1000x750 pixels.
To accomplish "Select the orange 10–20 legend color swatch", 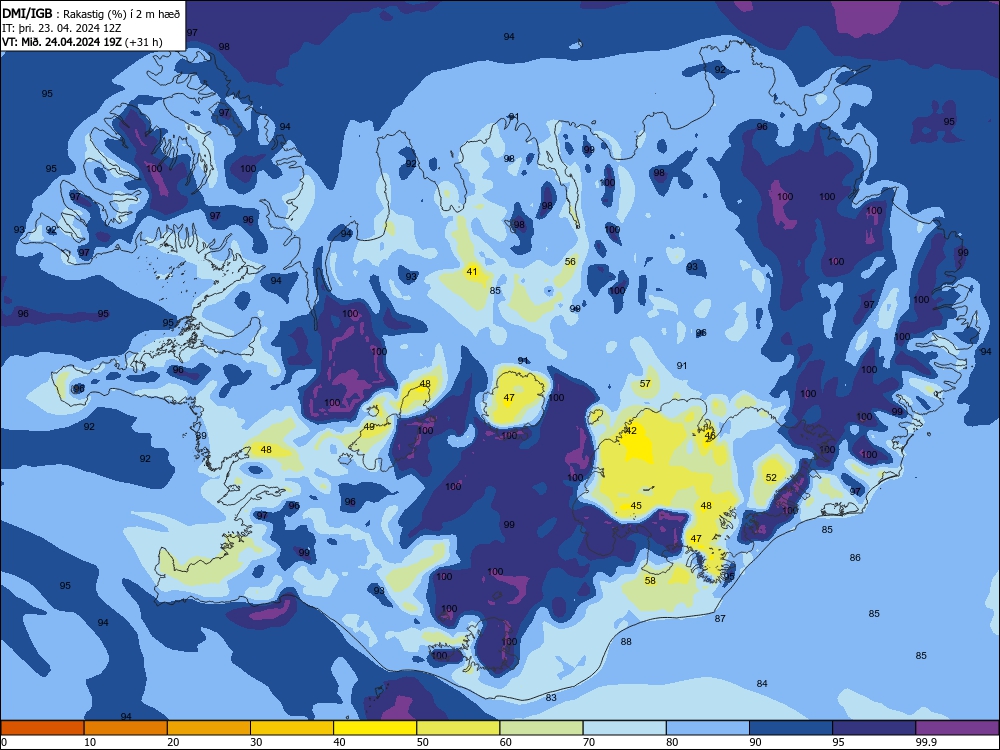I will (126, 728).
